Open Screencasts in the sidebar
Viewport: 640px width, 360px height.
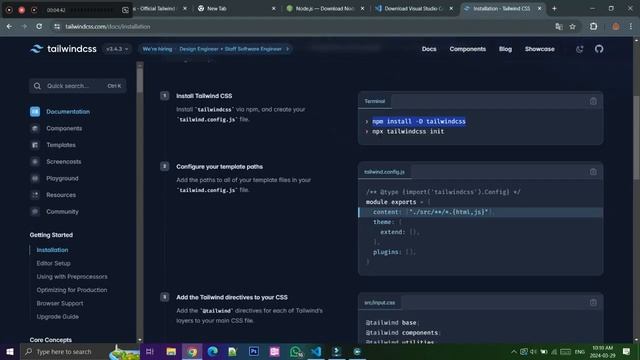pos(56,162)
